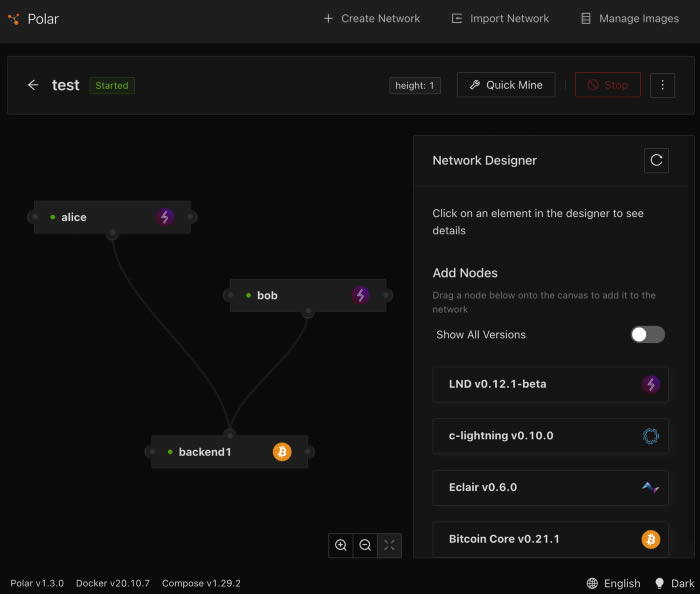Select the Eclair v0.6.0 node item
Image resolution: width=700 pixels, height=594 pixels.
tap(550, 487)
